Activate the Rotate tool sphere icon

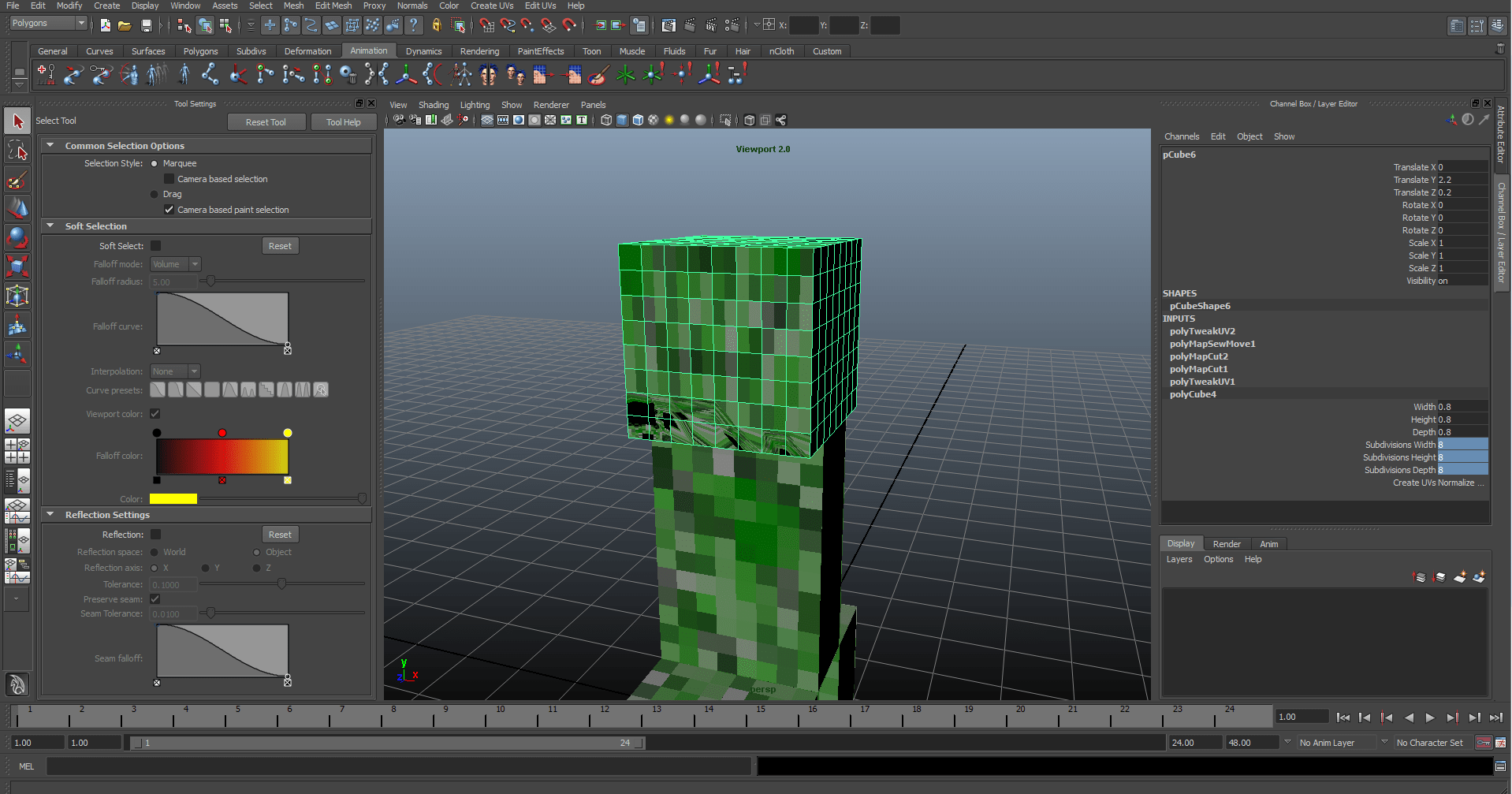click(x=17, y=237)
